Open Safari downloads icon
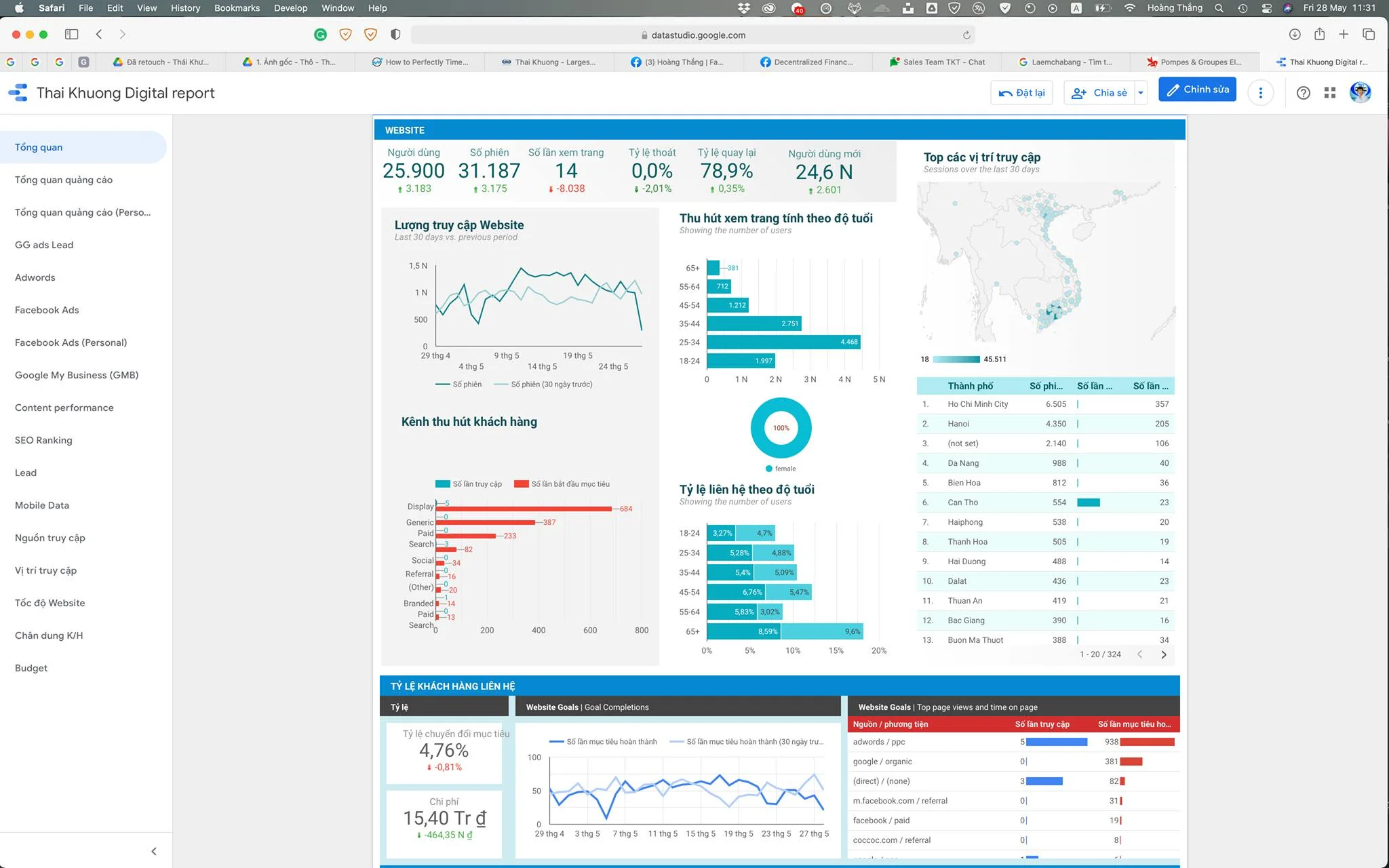This screenshot has width=1389, height=868. [x=1294, y=35]
